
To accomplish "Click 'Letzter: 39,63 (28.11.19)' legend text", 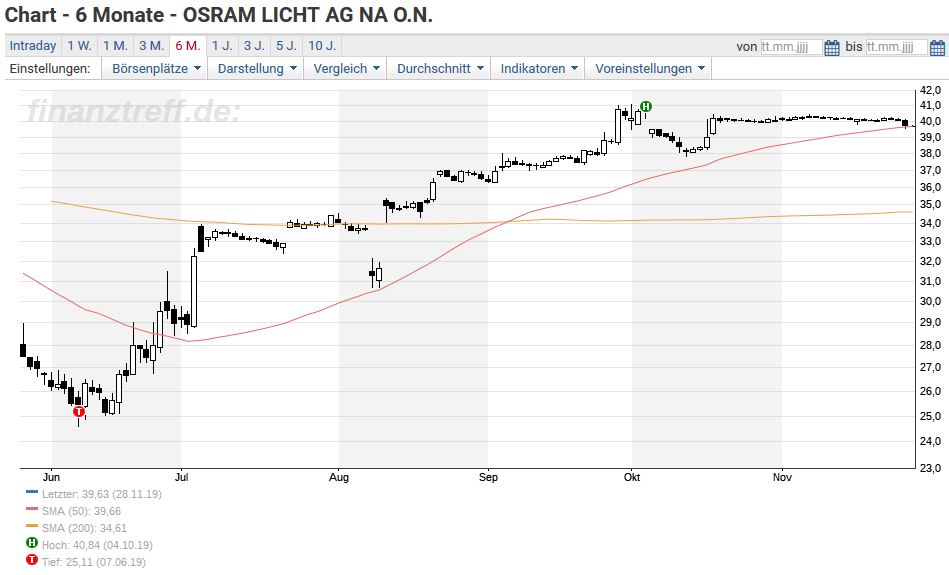I will pyautogui.click(x=102, y=494).
